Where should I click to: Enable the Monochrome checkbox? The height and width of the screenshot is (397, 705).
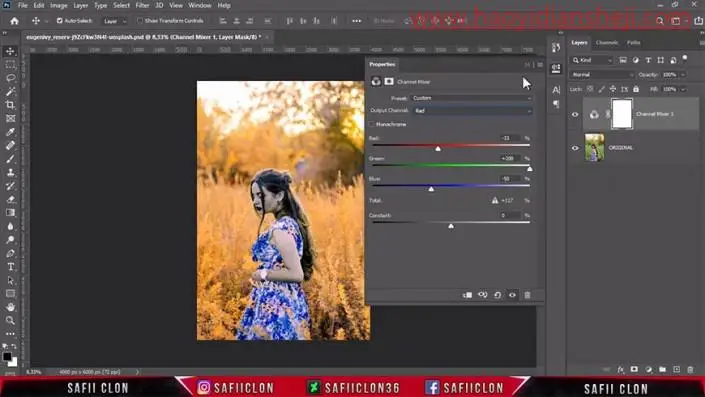372,124
